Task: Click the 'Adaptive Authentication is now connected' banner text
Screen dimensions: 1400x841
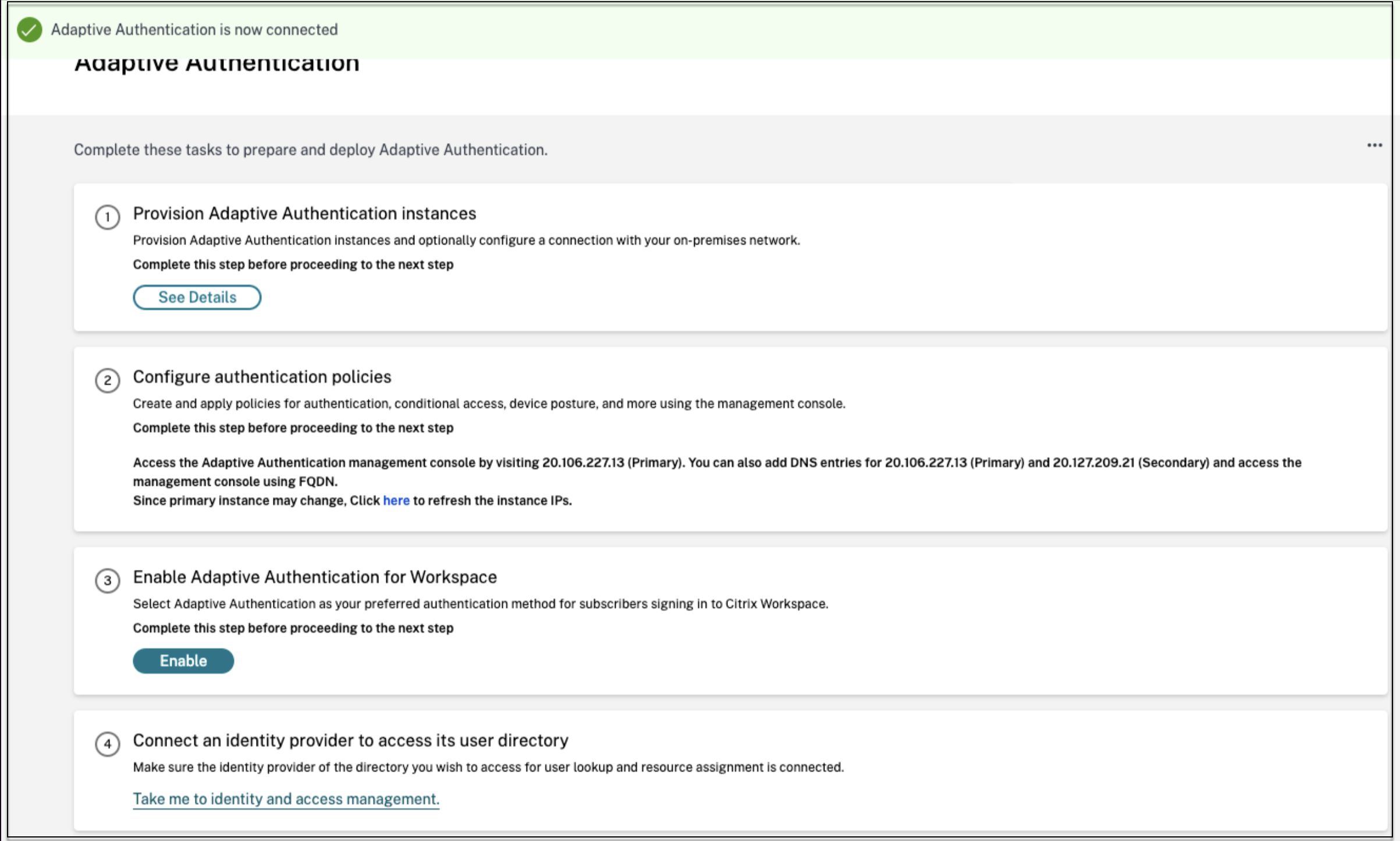Action: tap(194, 30)
